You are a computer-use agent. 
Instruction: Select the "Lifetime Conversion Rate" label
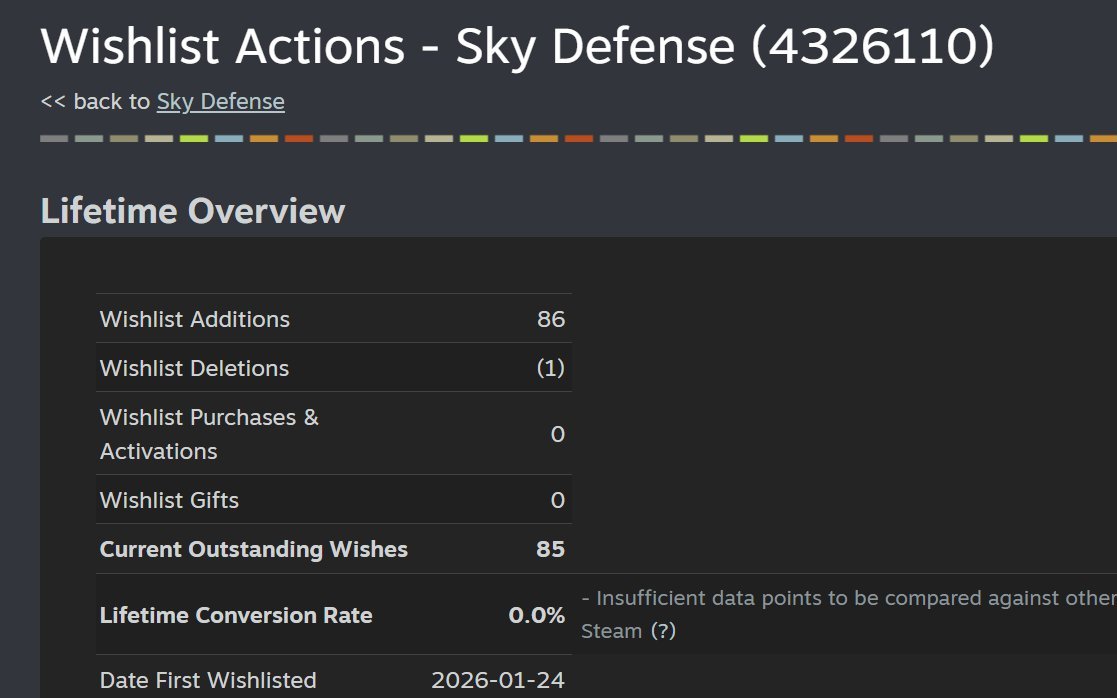click(x=236, y=615)
